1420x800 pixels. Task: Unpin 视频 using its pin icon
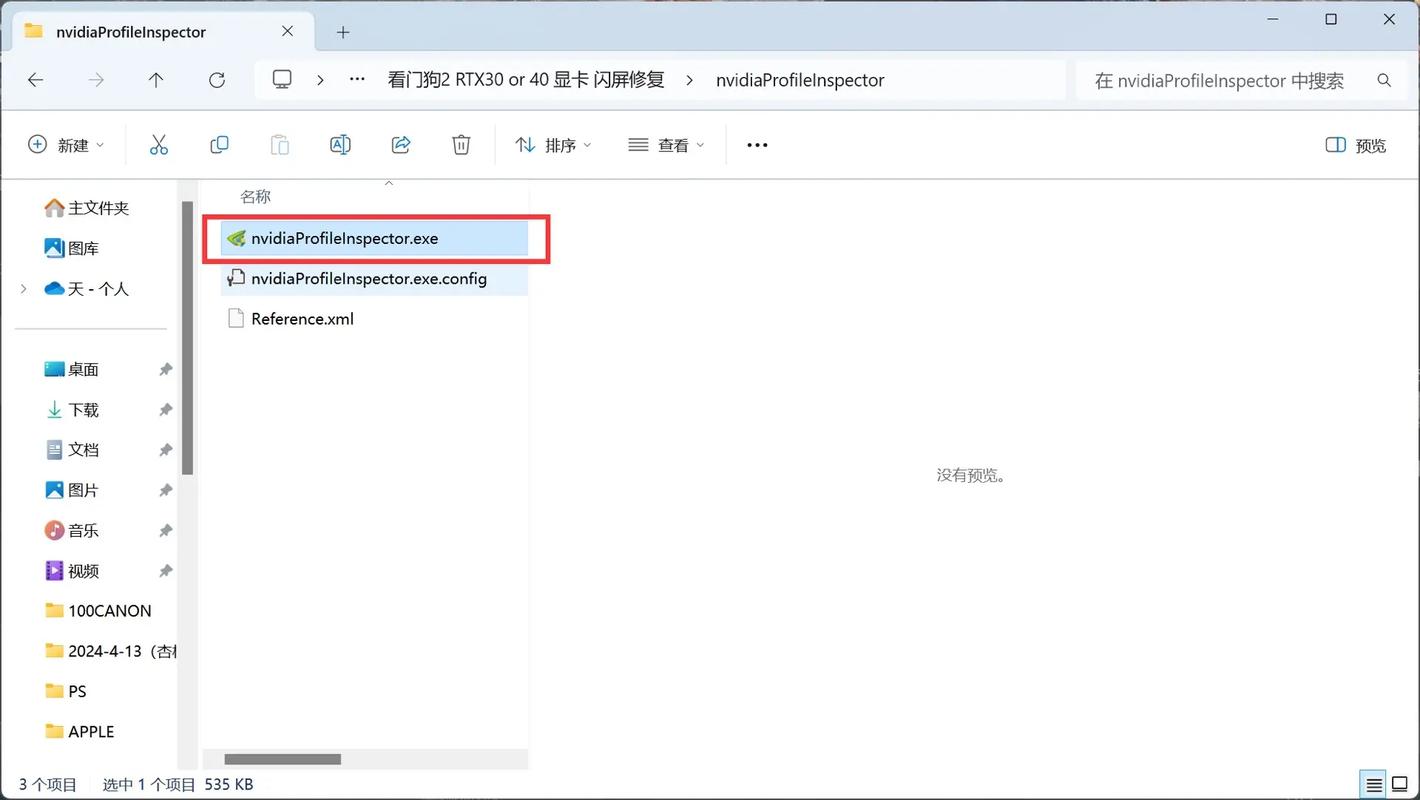(166, 571)
